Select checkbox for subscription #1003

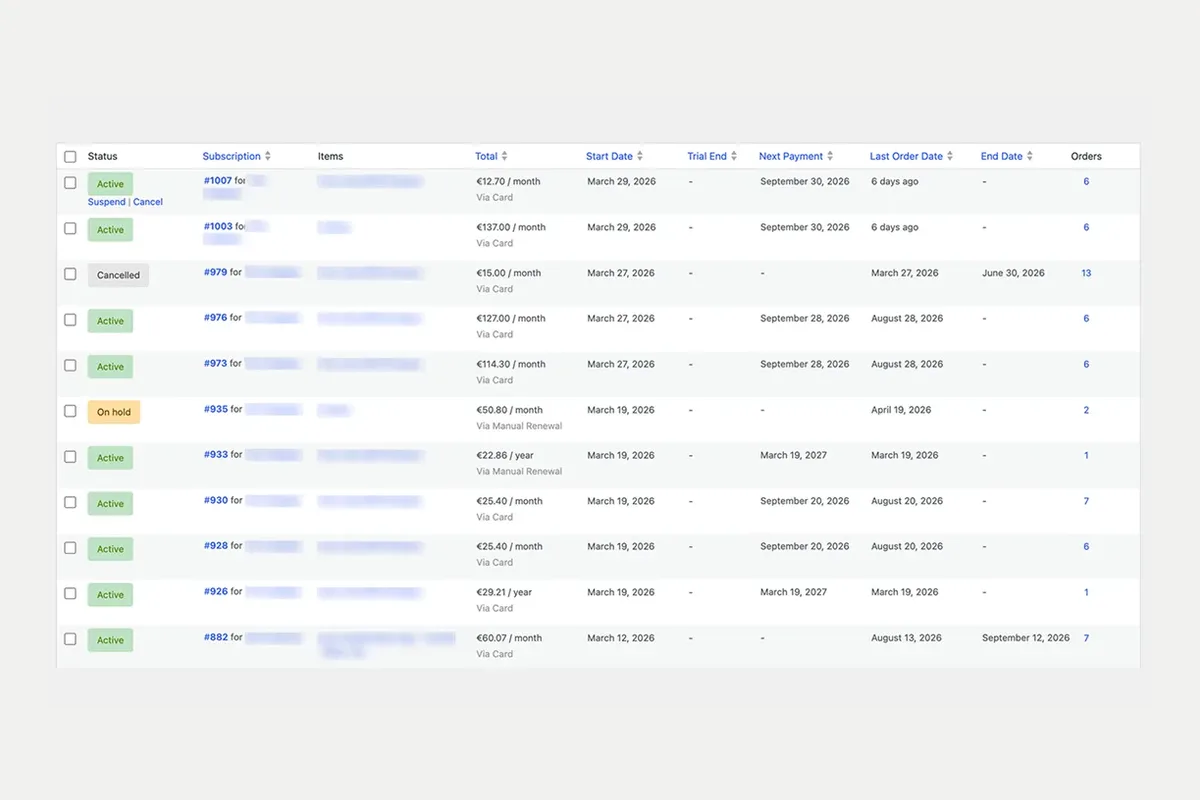coord(70,228)
